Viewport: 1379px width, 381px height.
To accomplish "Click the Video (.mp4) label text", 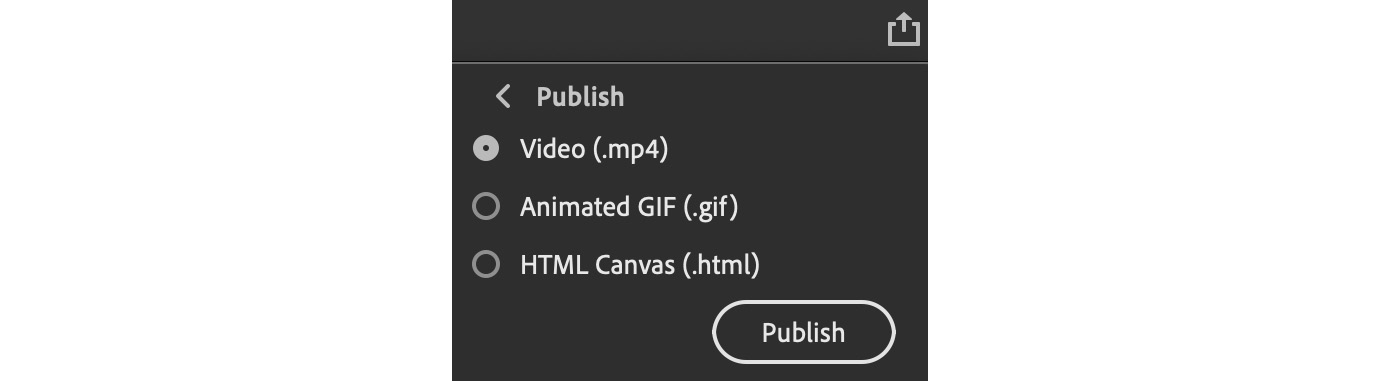I will click(x=594, y=149).
